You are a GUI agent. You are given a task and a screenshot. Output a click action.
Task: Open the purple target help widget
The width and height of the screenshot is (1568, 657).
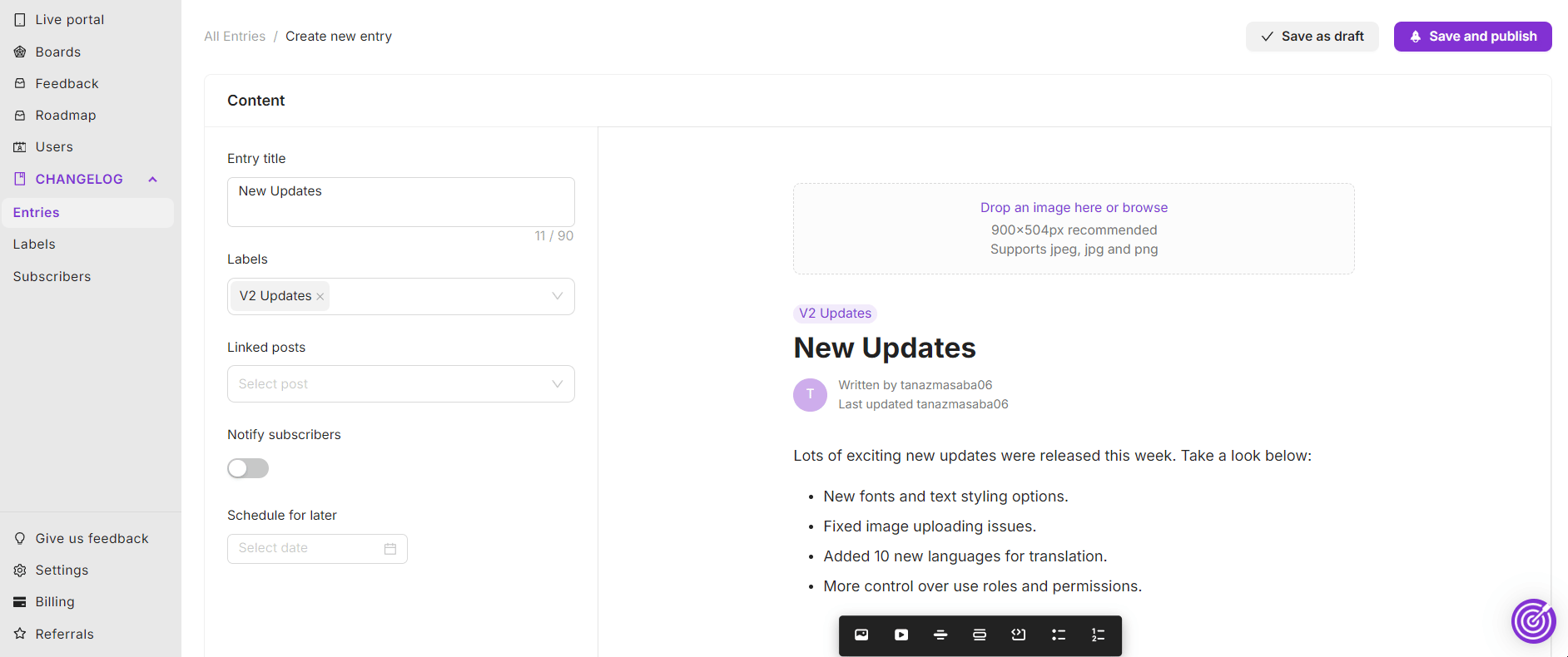tap(1533, 621)
